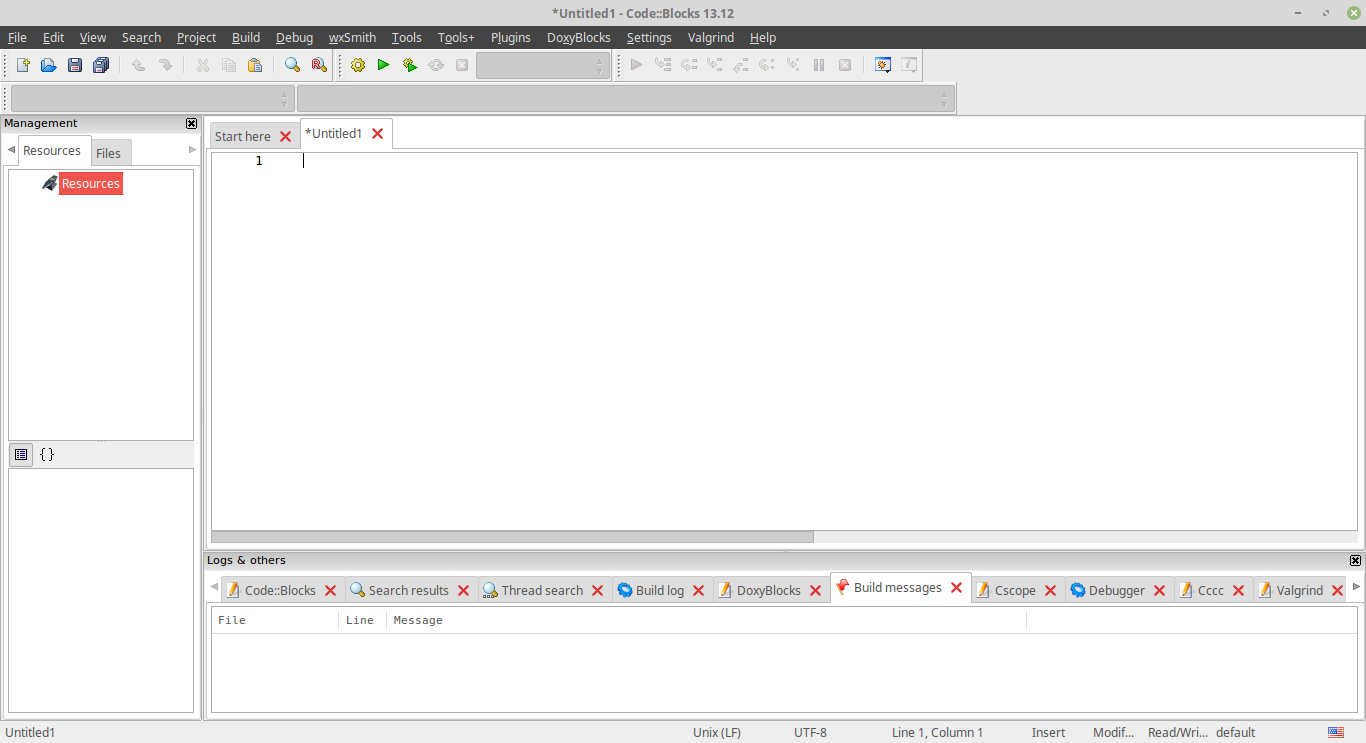Open the File menu
Image resolution: width=1366 pixels, height=743 pixels.
point(17,37)
